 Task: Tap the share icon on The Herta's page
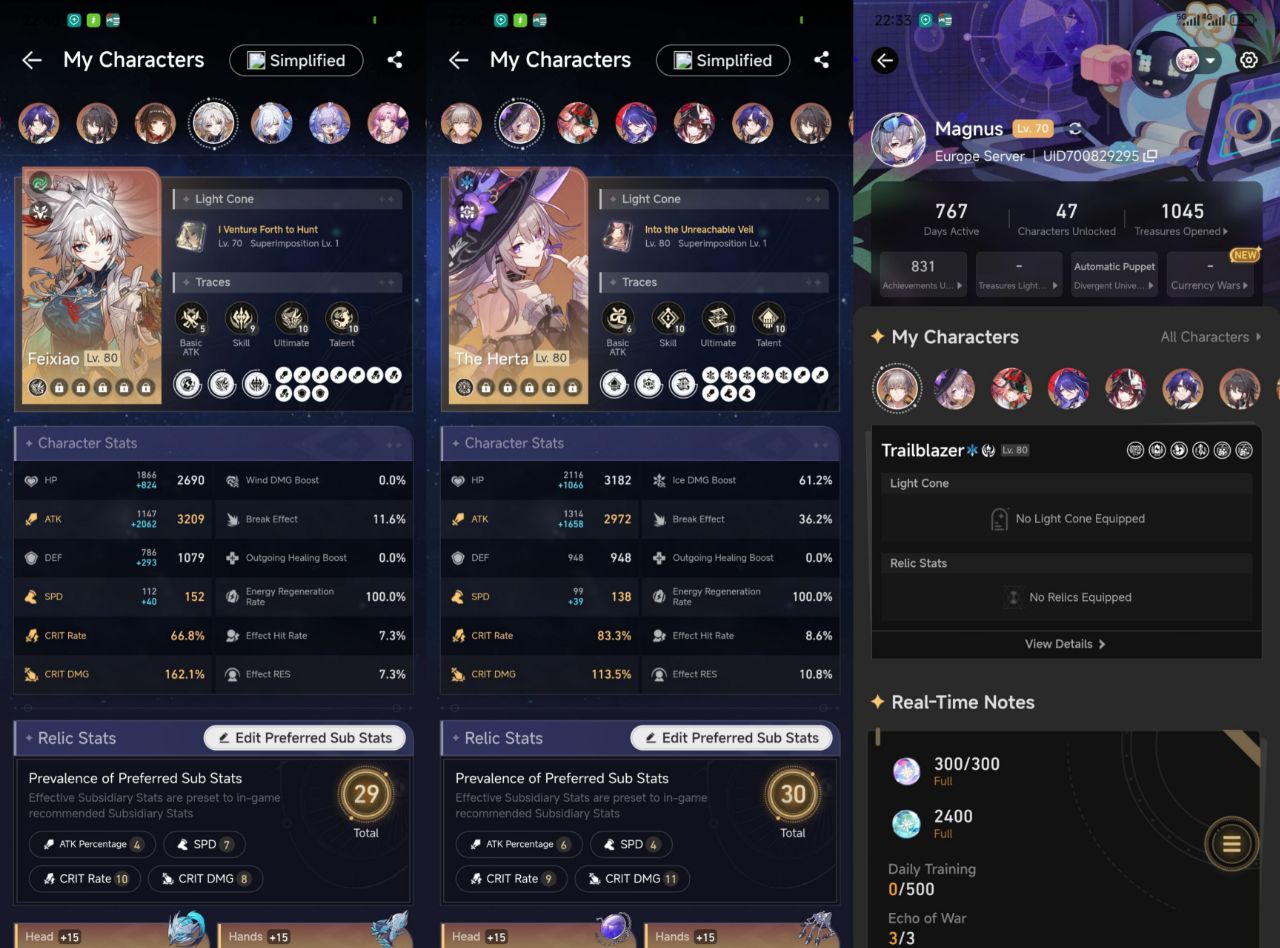pos(821,60)
